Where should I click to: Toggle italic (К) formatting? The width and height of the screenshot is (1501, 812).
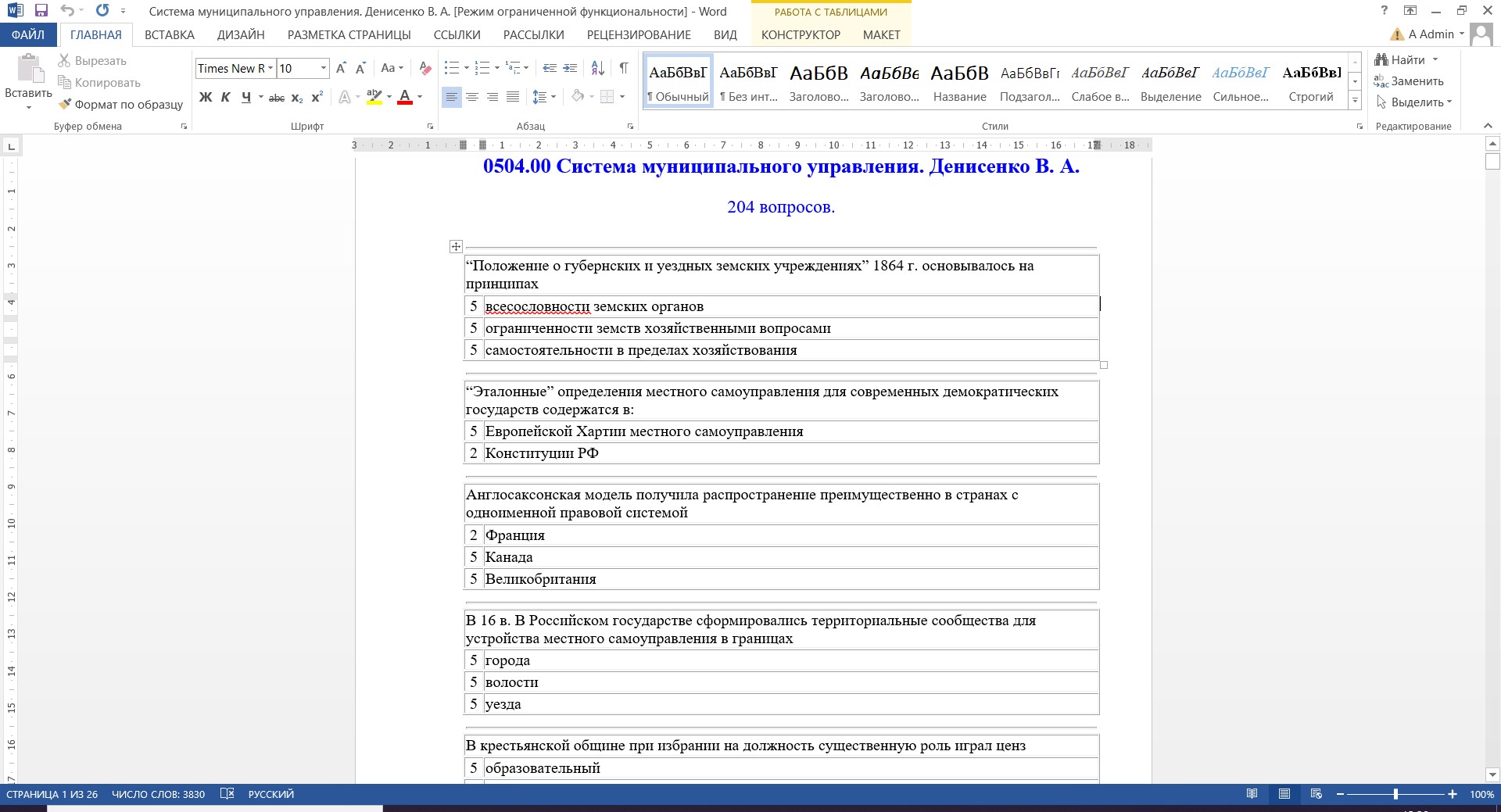(x=225, y=97)
